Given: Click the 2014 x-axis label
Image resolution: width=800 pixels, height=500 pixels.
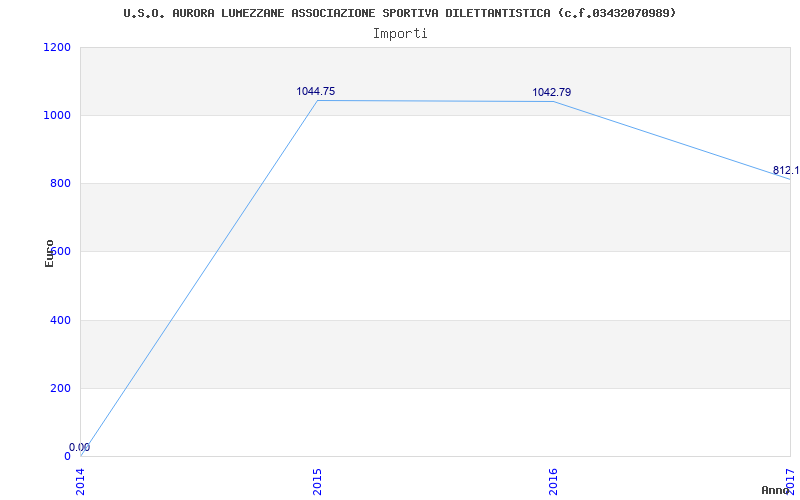Looking at the screenshot, I should [81, 482].
